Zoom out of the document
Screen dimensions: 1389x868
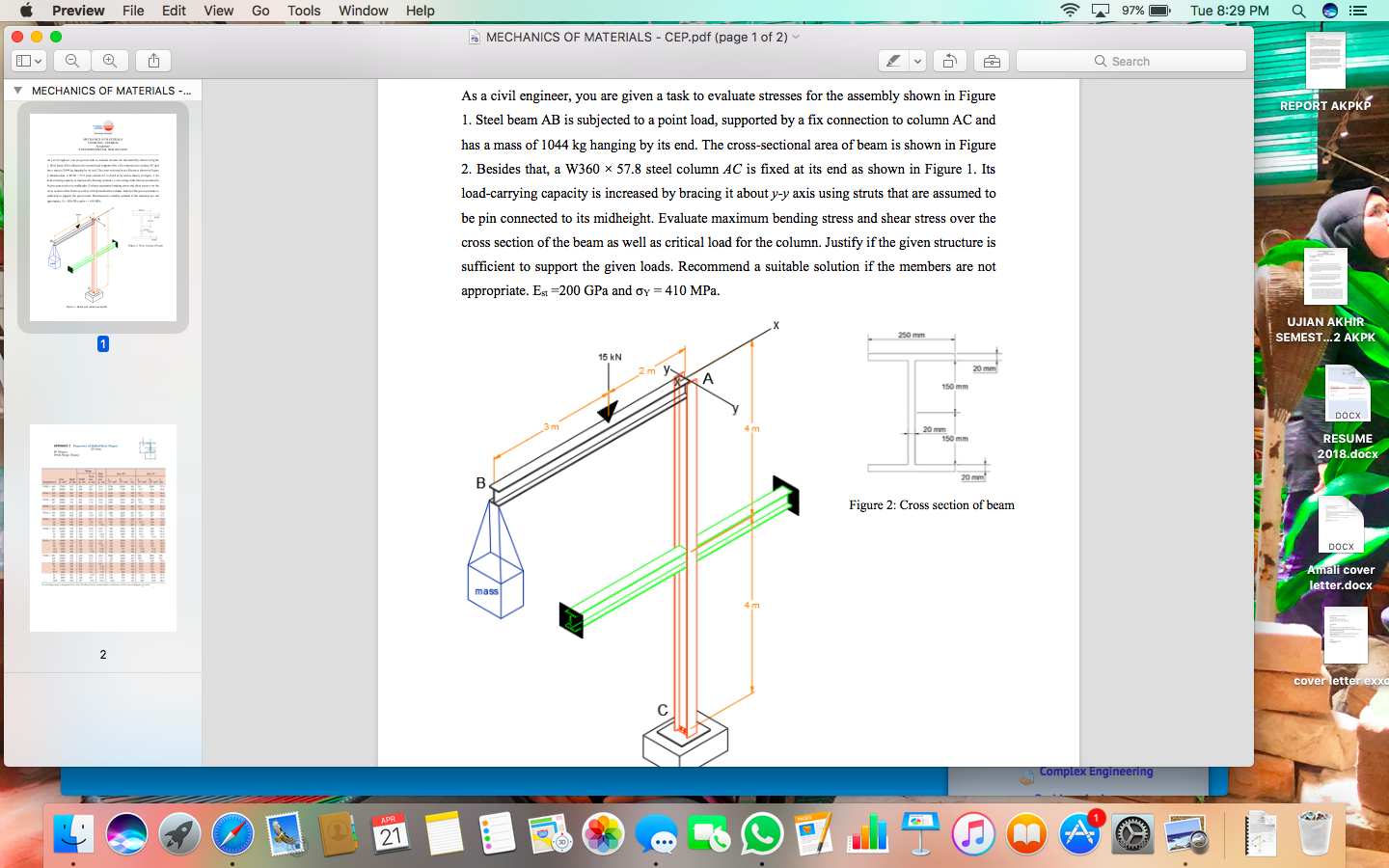click(71, 60)
